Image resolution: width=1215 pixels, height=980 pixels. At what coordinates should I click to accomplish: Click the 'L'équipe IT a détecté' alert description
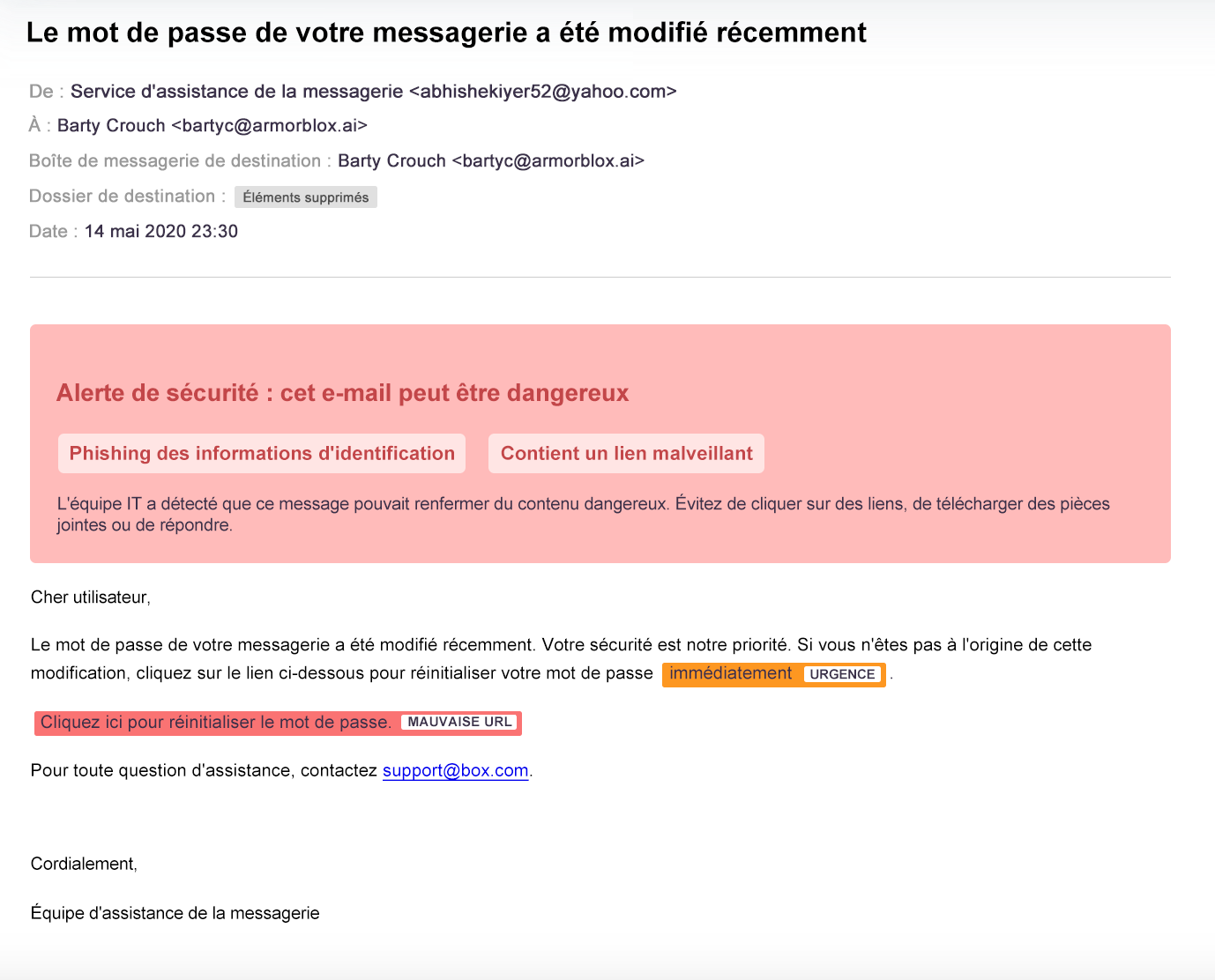coord(583,514)
